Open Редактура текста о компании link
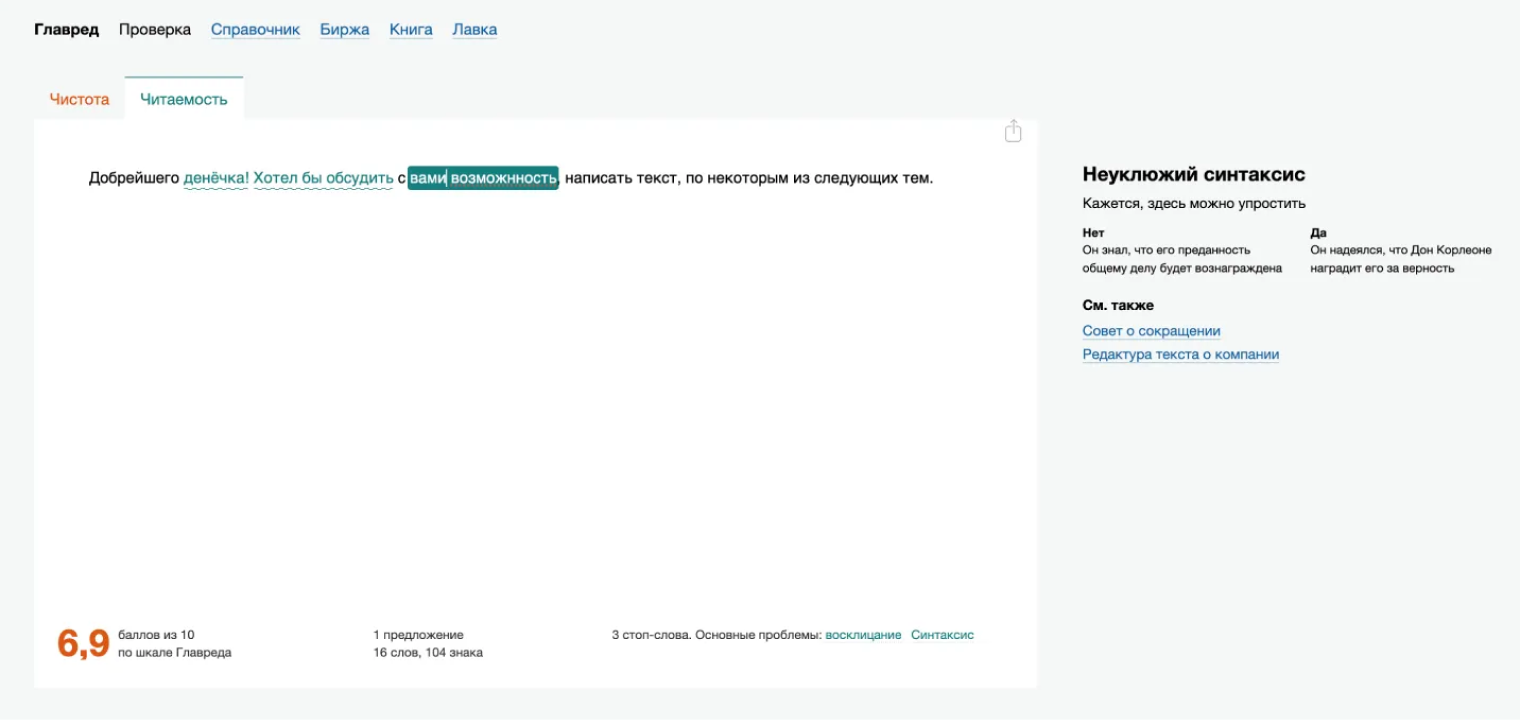The height and width of the screenshot is (720, 1520). [1181, 354]
